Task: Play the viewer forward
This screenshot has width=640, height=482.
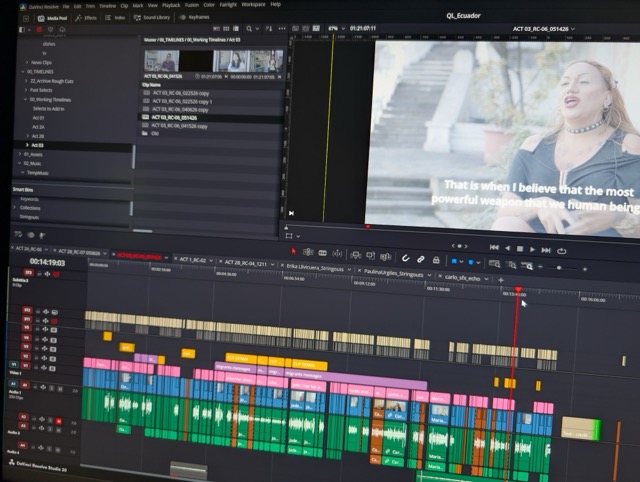Action: tap(532, 249)
